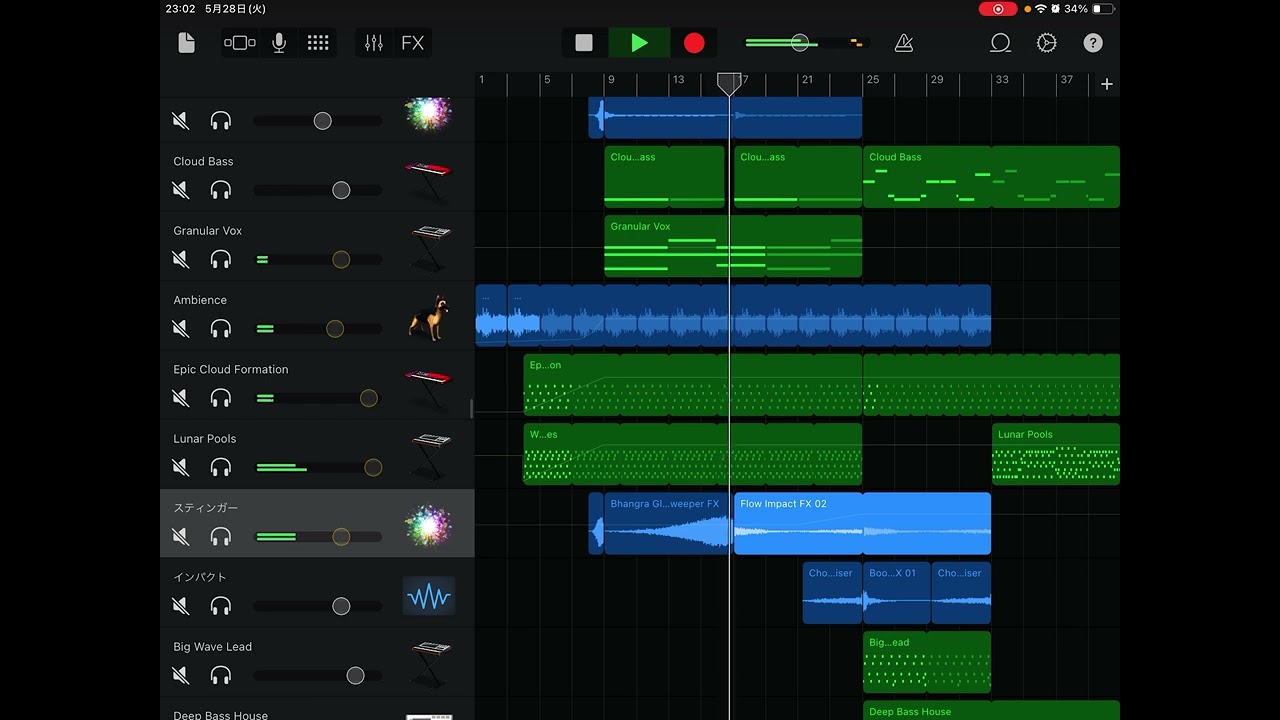Mute the Granular Vox track
The width and height of the screenshot is (1280, 720).
[x=181, y=260]
